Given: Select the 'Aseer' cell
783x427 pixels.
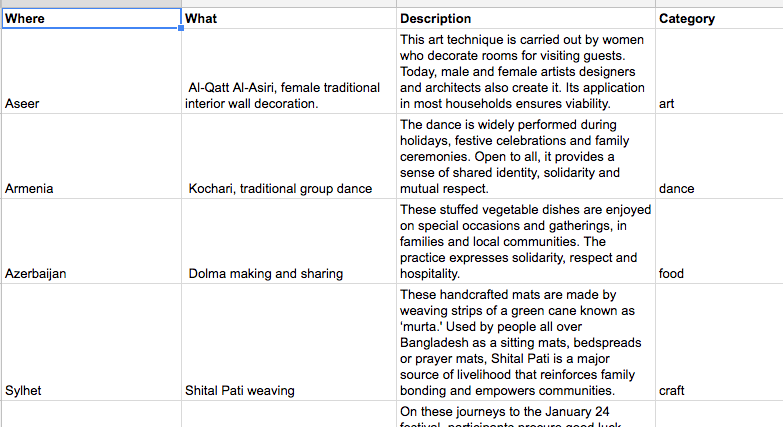Looking at the screenshot, I should click(91, 72).
